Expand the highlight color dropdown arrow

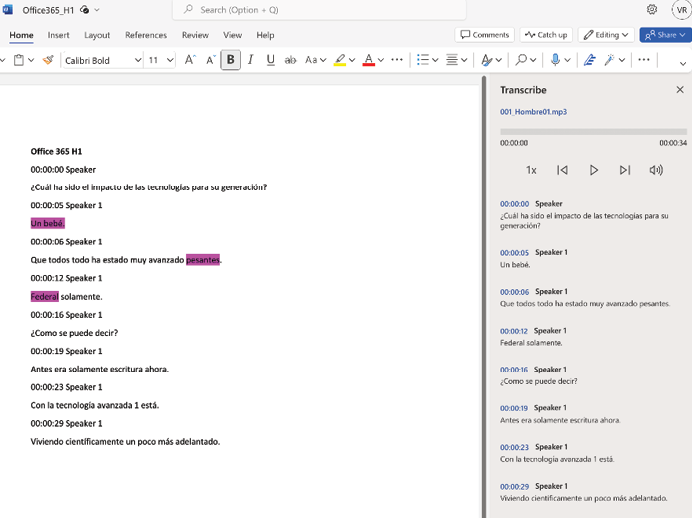click(x=352, y=60)
